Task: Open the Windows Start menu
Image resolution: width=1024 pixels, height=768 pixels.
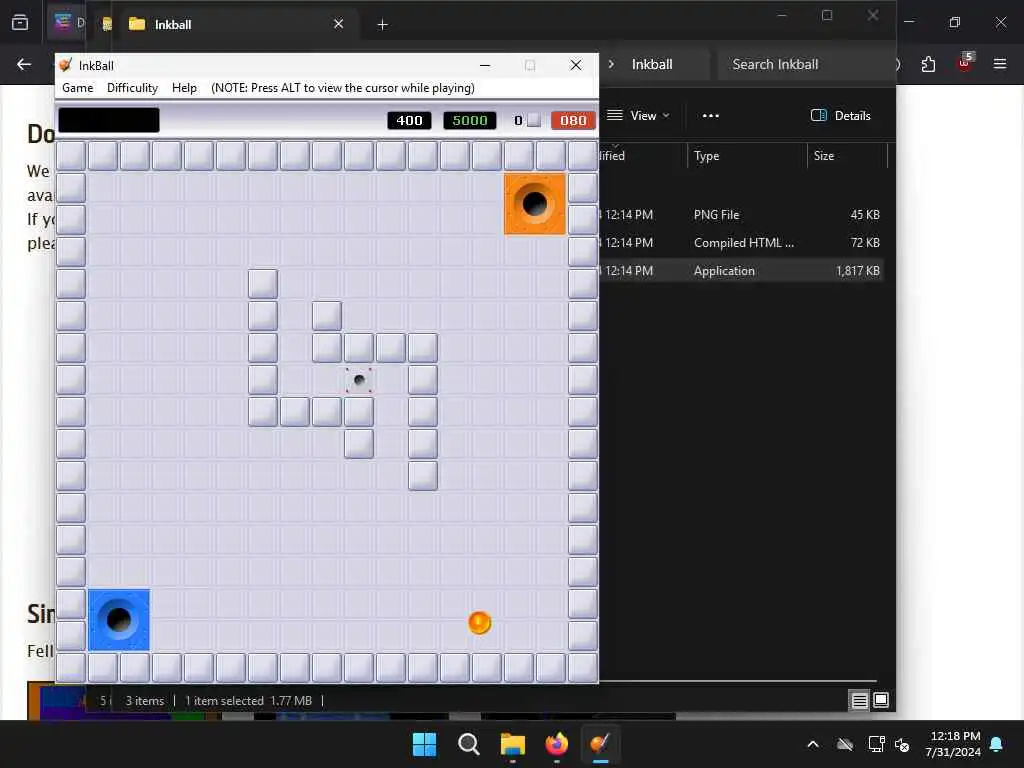Action: click(424, 744)
